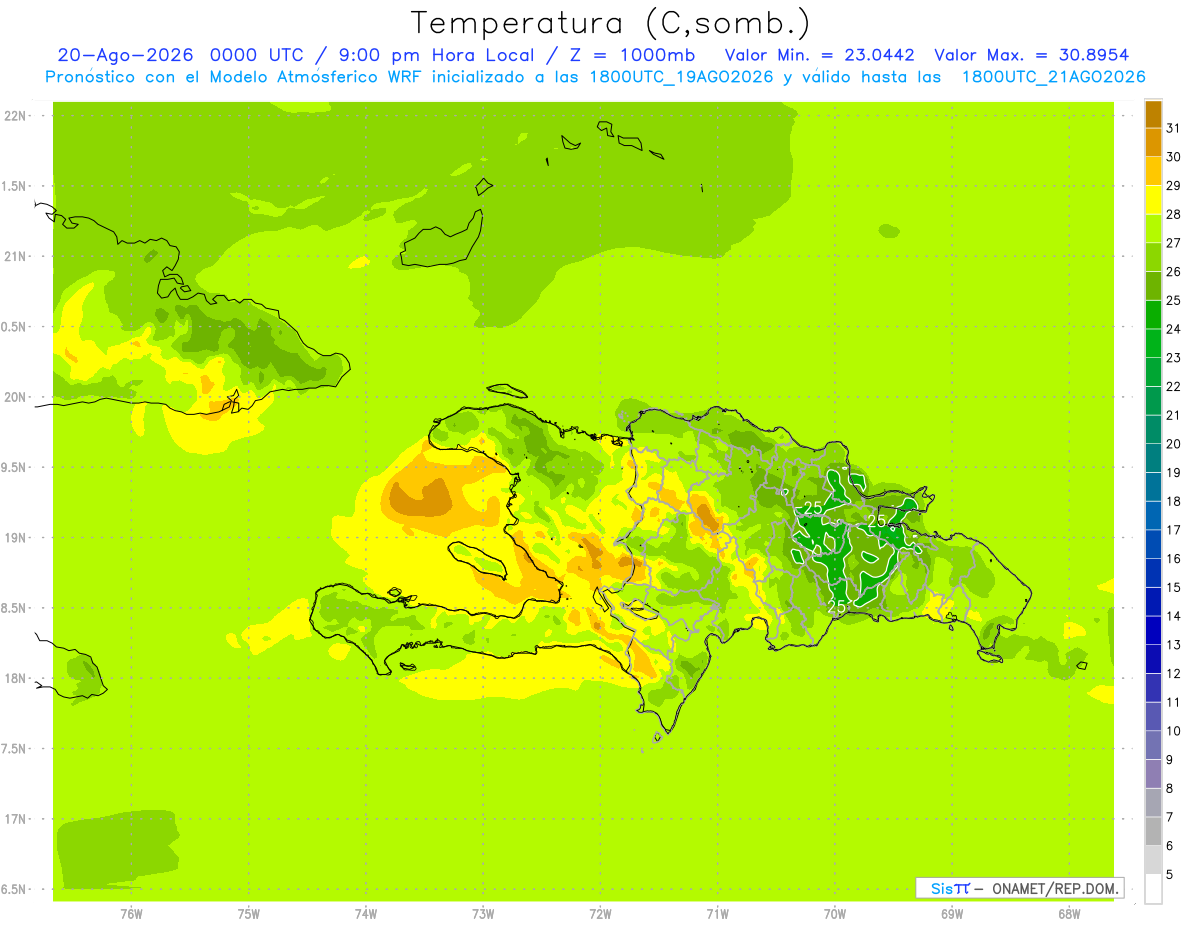Screen dimensions: 1200x927
Task: Click the '72W' longitude axis label
Action: 600,914
